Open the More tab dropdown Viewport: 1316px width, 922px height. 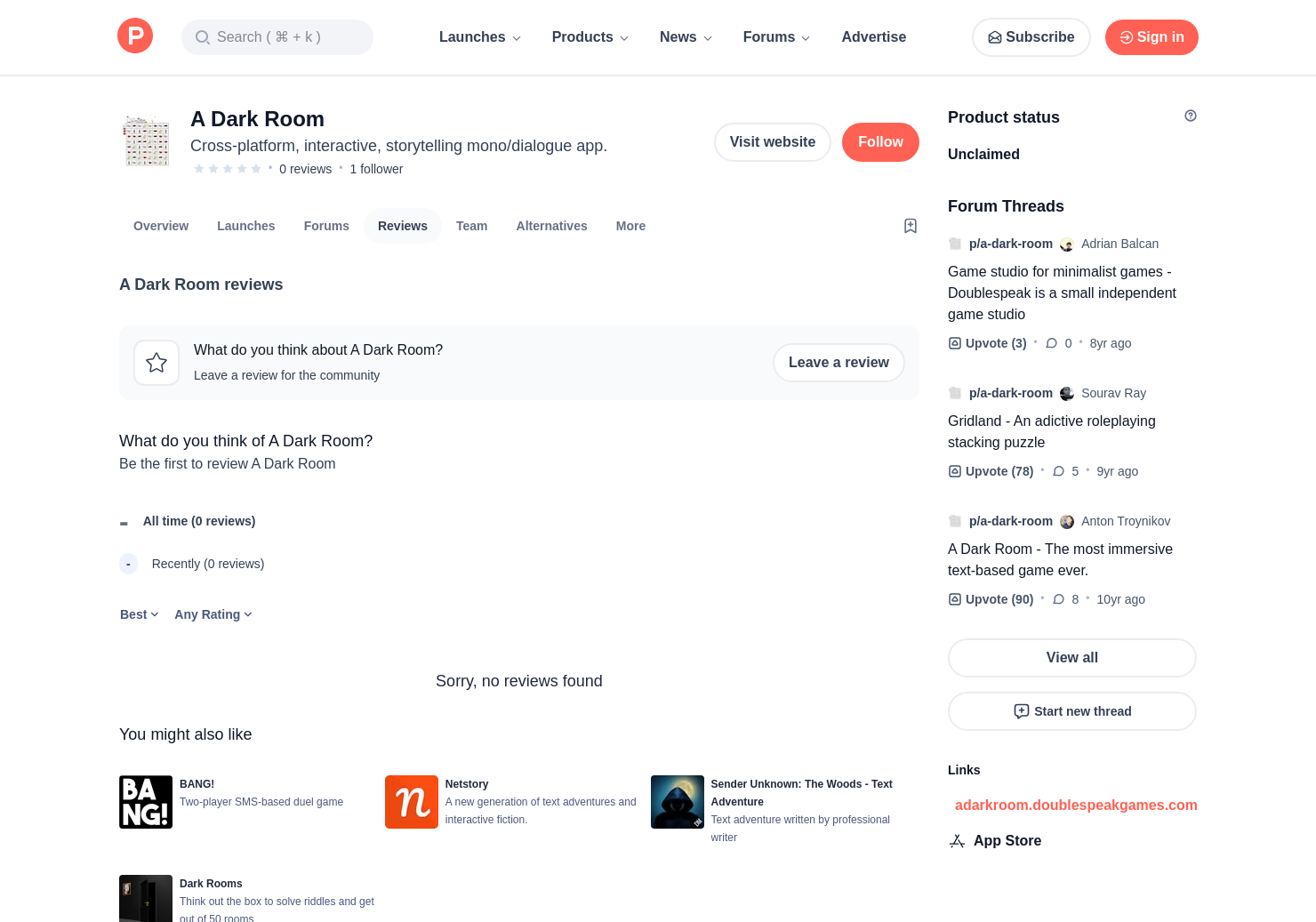pyautogui.click(x=630, y=226)
